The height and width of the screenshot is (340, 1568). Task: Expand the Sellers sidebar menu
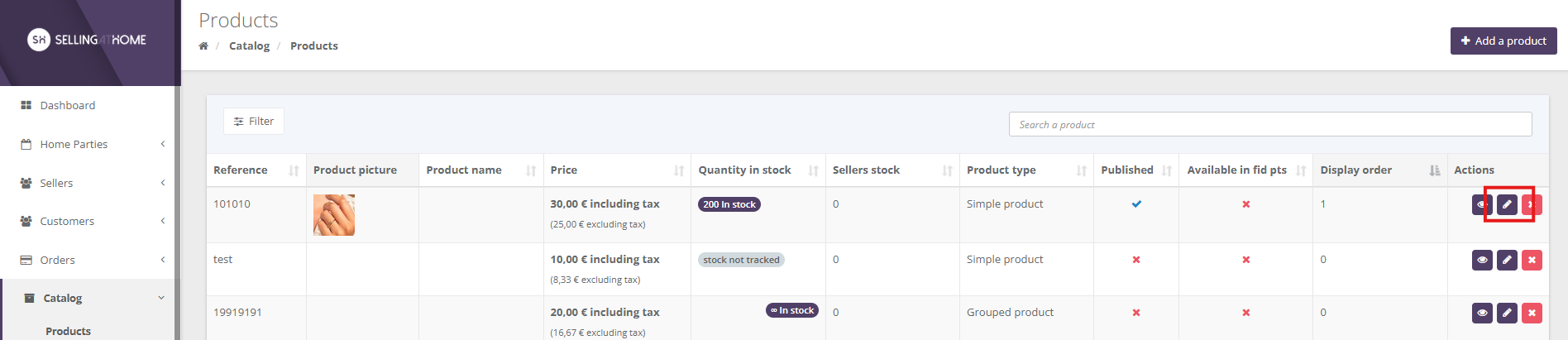(x=91, y=183)
